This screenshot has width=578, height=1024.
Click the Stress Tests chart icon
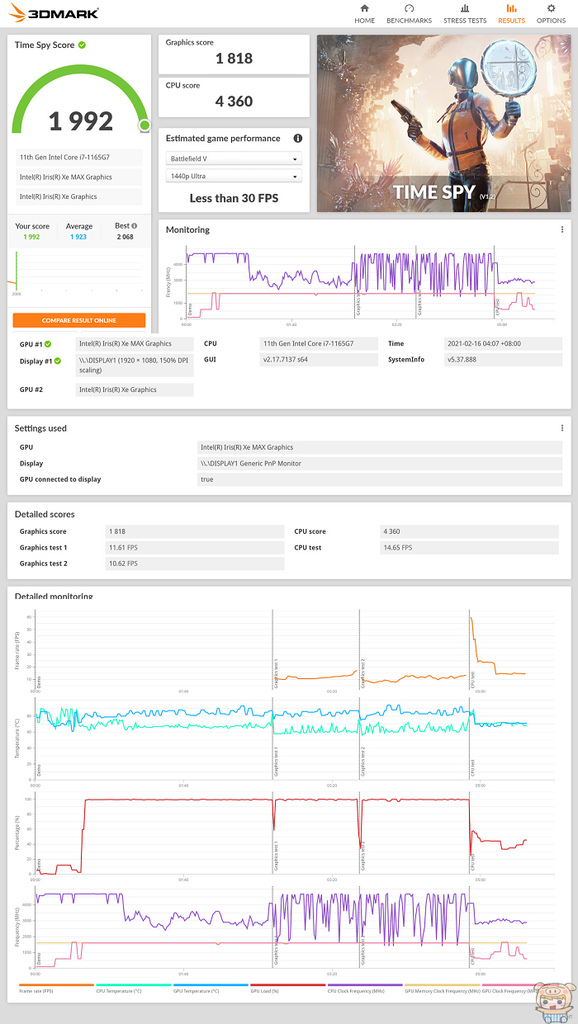(x=465, y=8)
